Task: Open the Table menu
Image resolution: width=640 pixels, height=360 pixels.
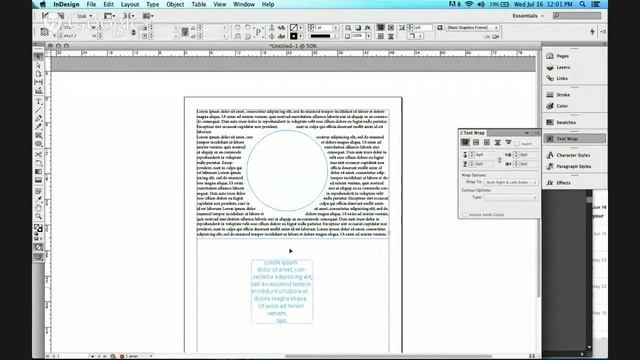Action: point(199,4)
